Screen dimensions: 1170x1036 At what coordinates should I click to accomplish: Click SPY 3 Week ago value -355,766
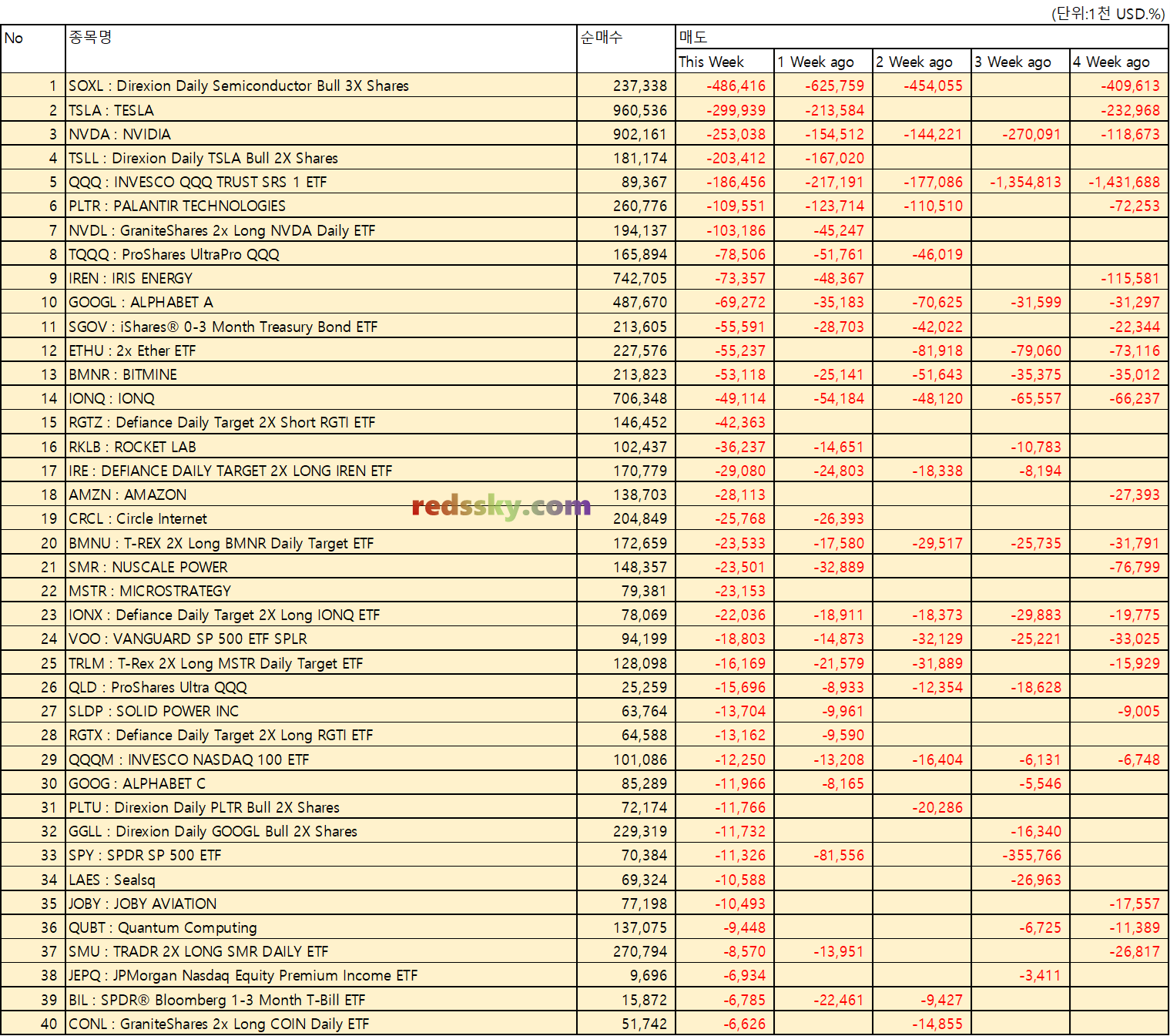pyautogui.click(x=1031, y=855)
